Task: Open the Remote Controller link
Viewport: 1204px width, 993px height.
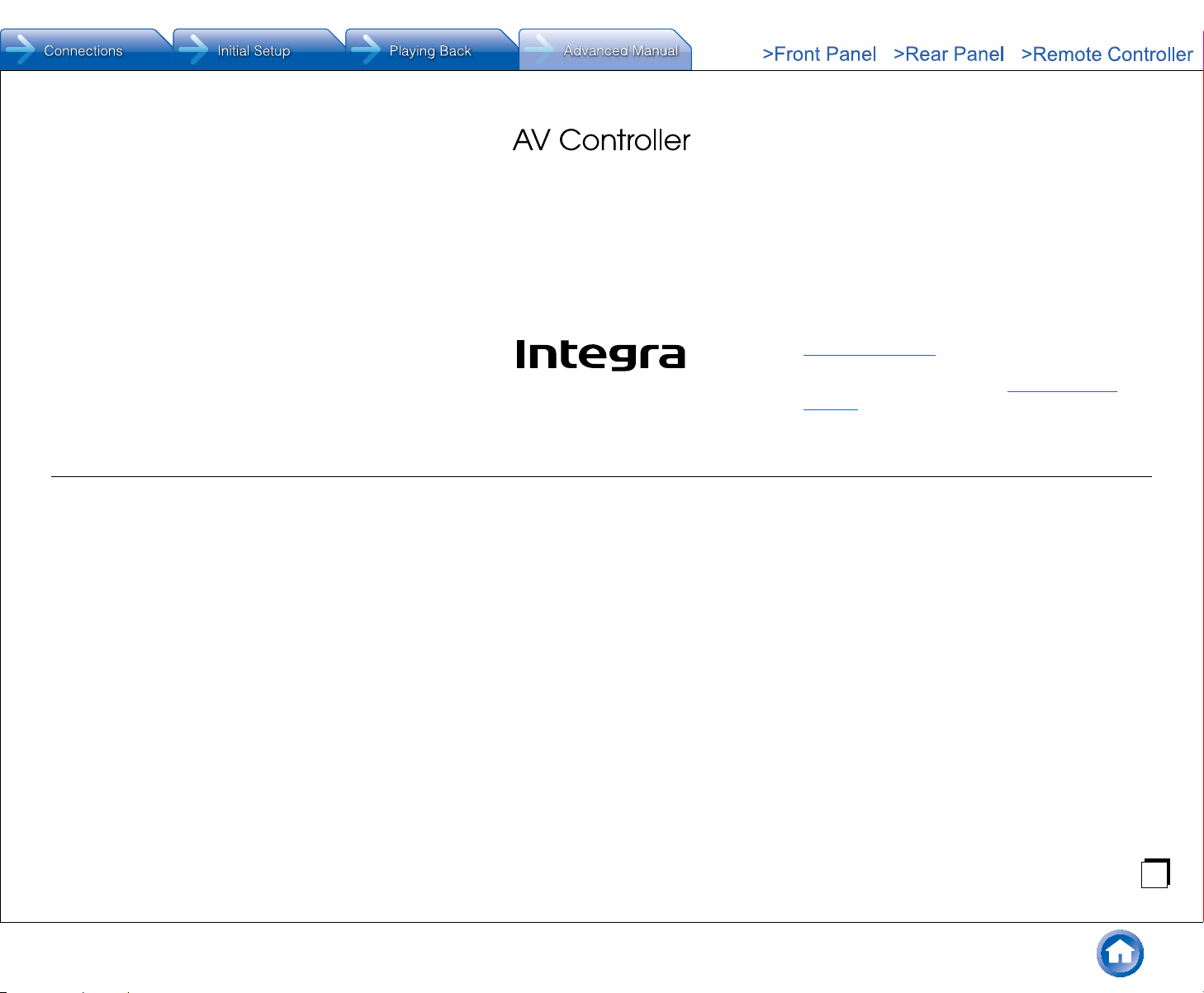Action: click(x=1107, y=54)
